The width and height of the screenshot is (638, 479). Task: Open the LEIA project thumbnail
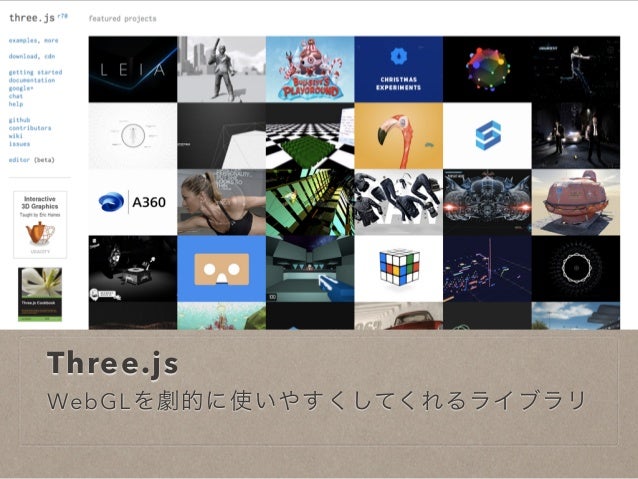coord(133,69)
